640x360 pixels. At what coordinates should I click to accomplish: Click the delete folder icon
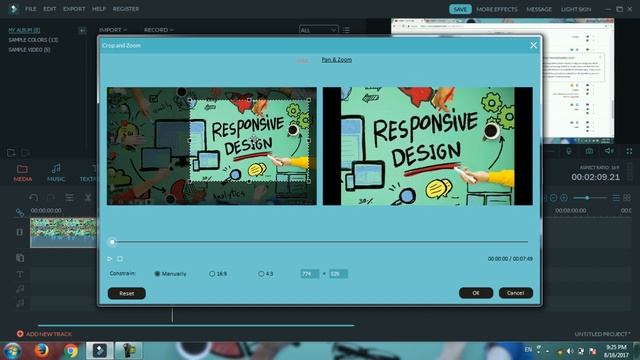click(26, 153)
